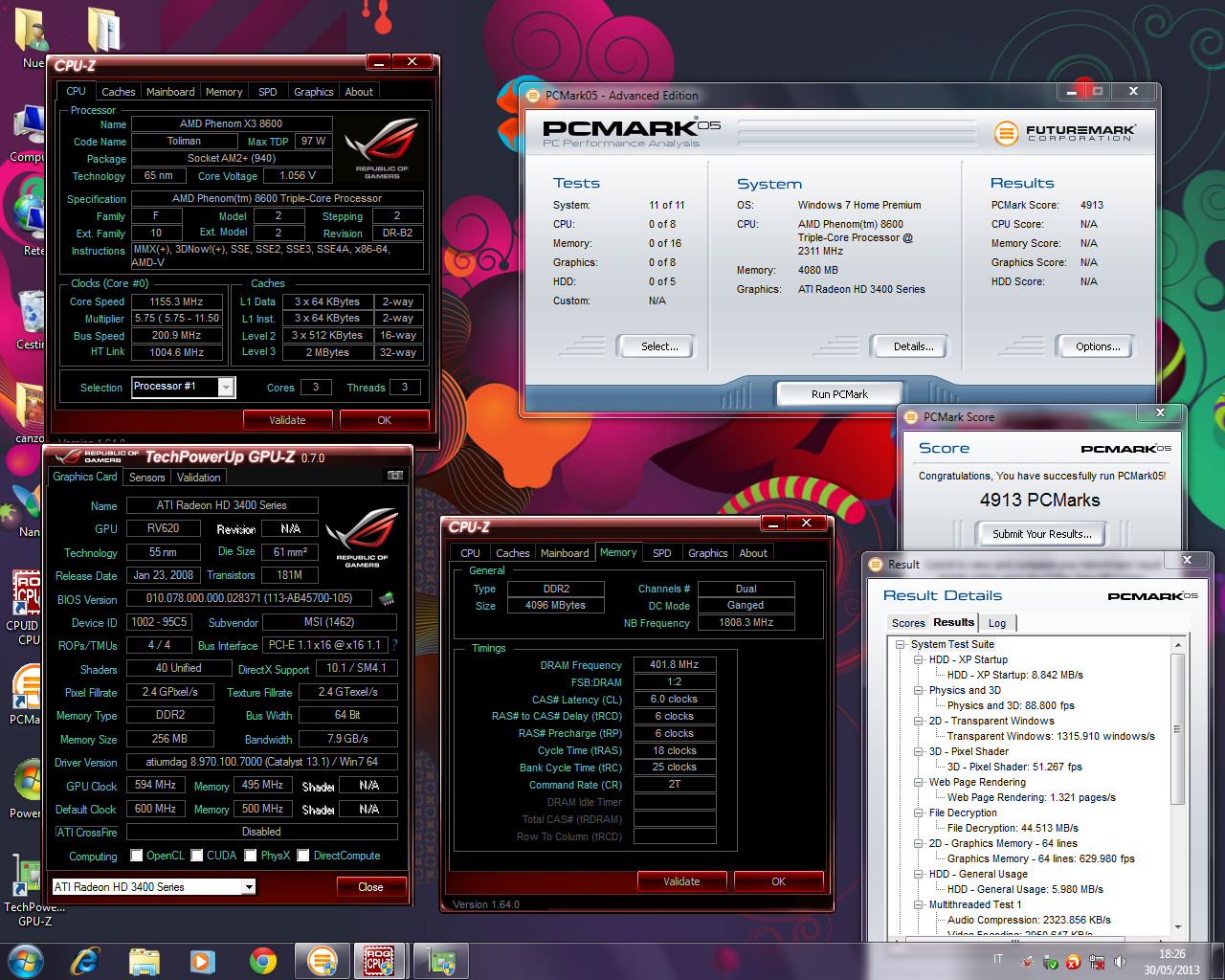Switch to GPU-Z taskbar icon

click(440, 960)
